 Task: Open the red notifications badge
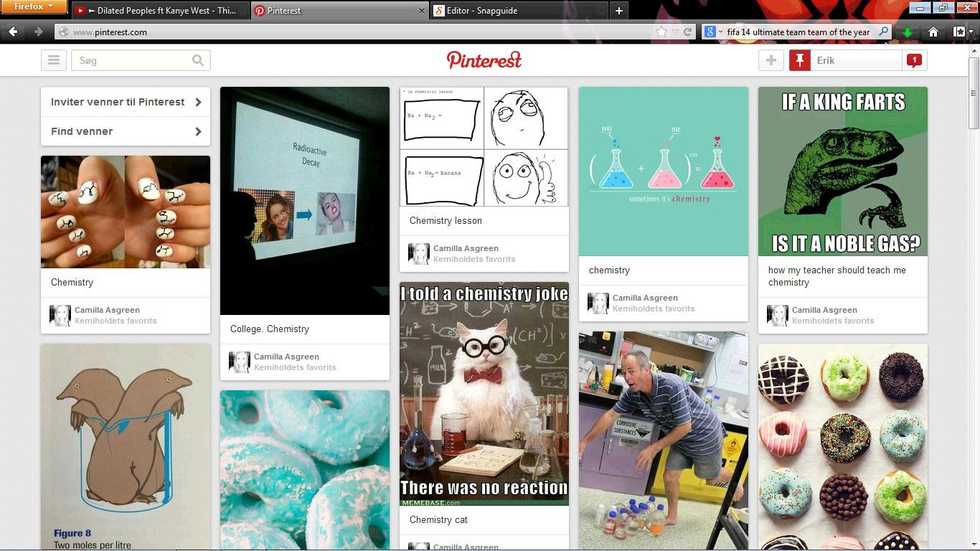[914, 60]
